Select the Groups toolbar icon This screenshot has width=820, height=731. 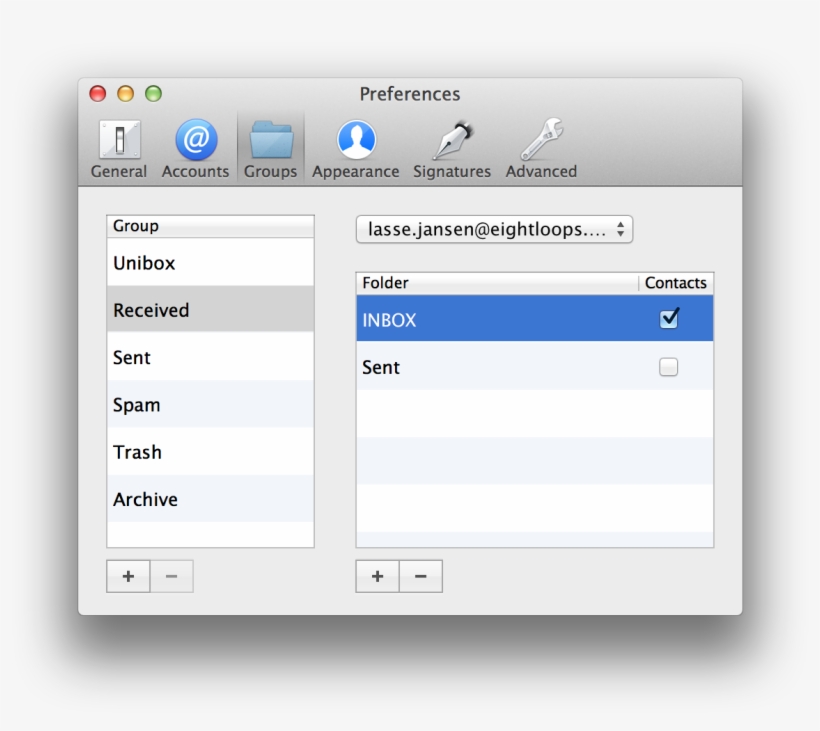coord(270,143)
